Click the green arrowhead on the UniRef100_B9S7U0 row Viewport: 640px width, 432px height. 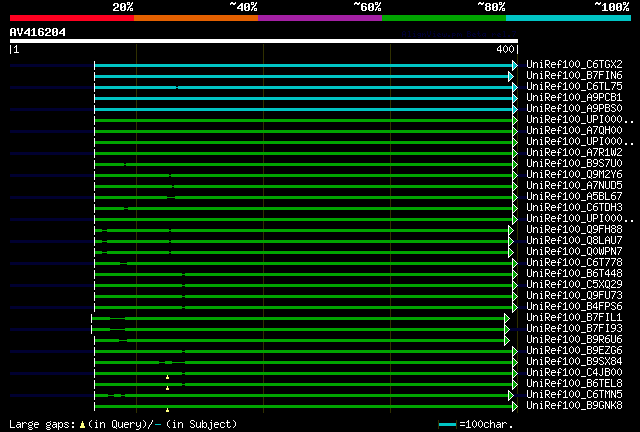click(515, 165)
